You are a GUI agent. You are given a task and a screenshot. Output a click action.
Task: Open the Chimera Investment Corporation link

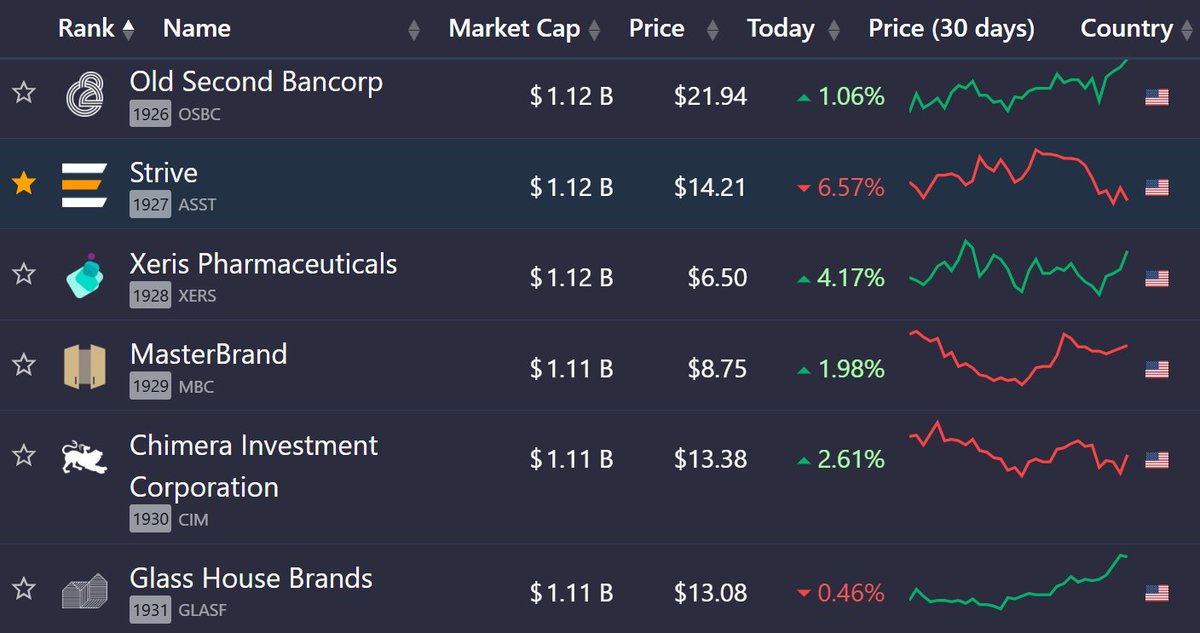[x=254, y=466]
